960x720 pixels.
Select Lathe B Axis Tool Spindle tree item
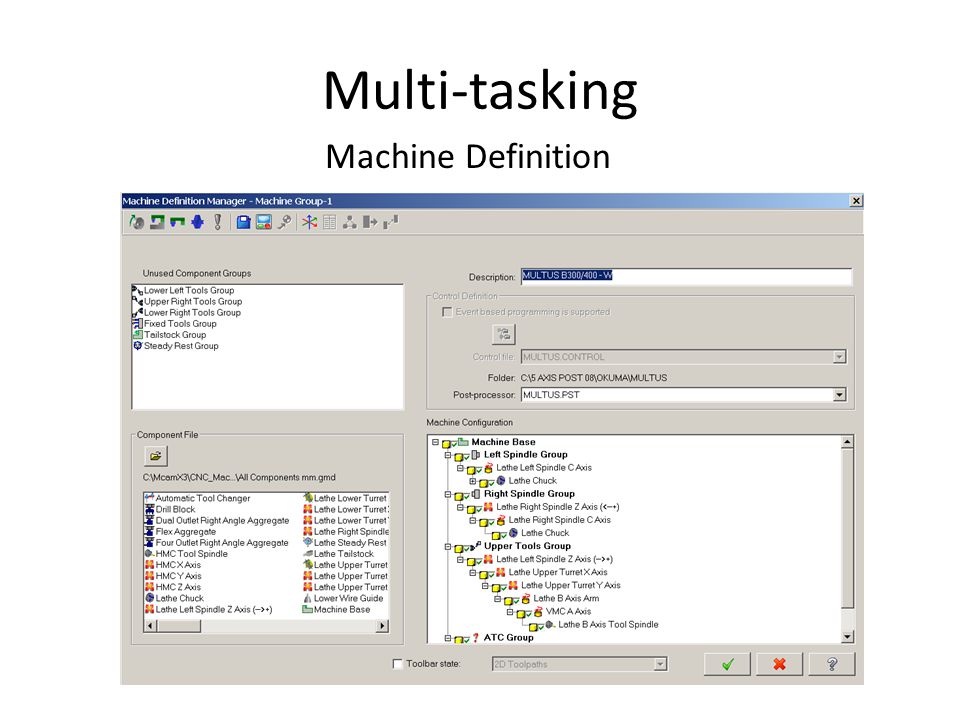tap(608, 624)
